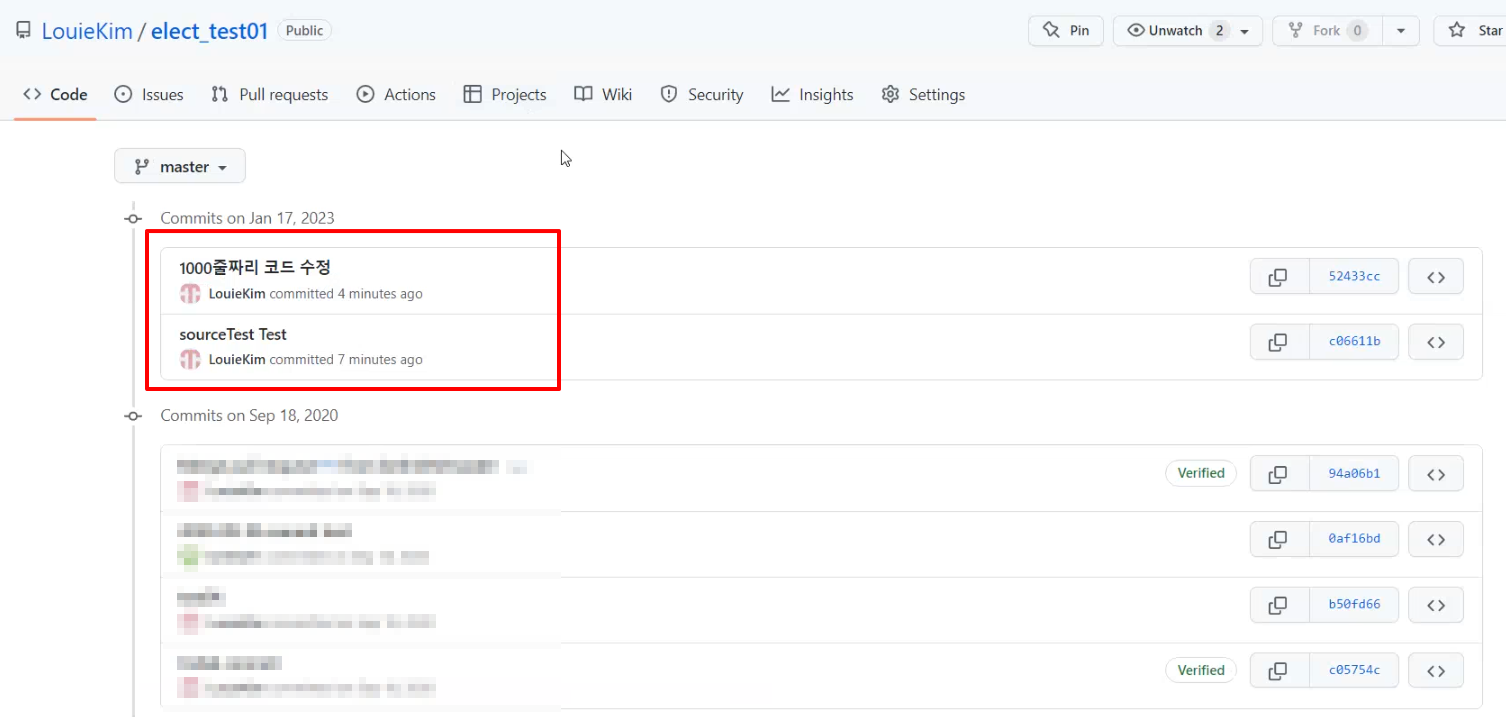The image size is (1506, 717).
Task: Fork the repository
Action: (1326, 31)
